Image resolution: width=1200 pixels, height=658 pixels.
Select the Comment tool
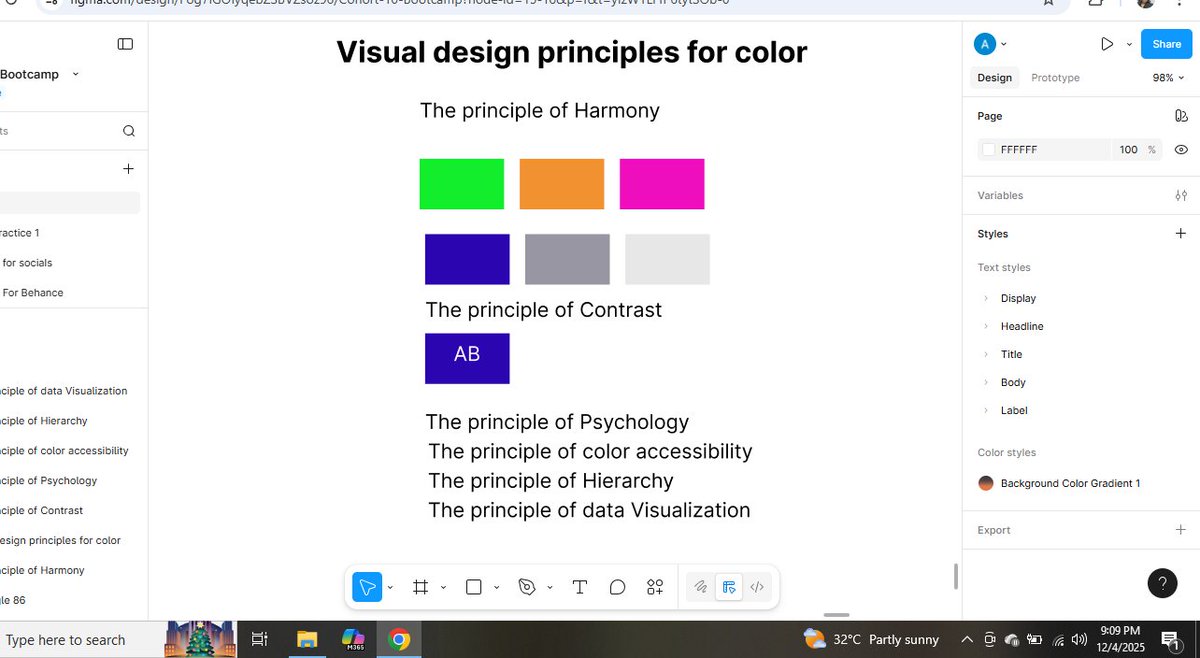tap(617, 587)
